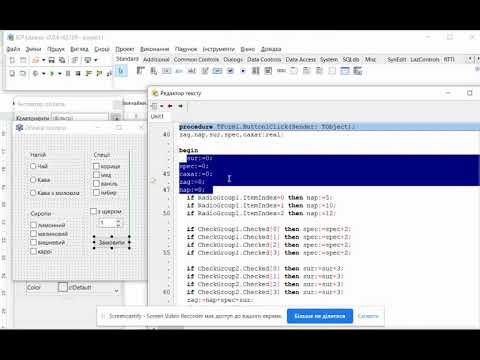The width and height of the screenshot is (480, 360).
Task: Select the TLabel component icon
Action: click(x=179, y=71)
